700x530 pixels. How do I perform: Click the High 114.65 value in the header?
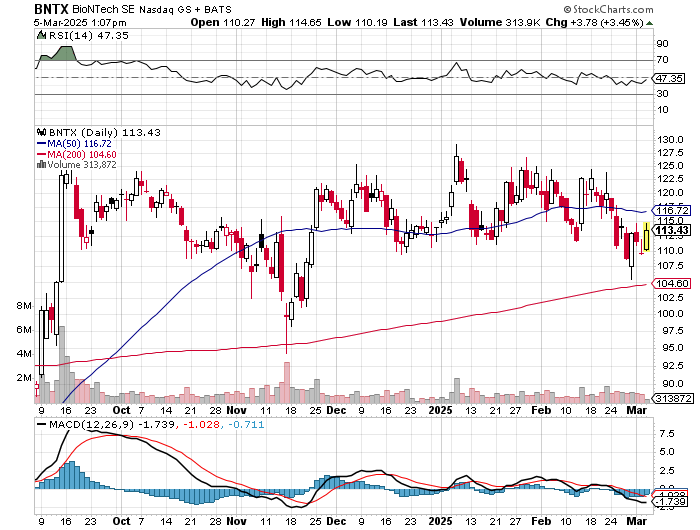pos(291,22)
